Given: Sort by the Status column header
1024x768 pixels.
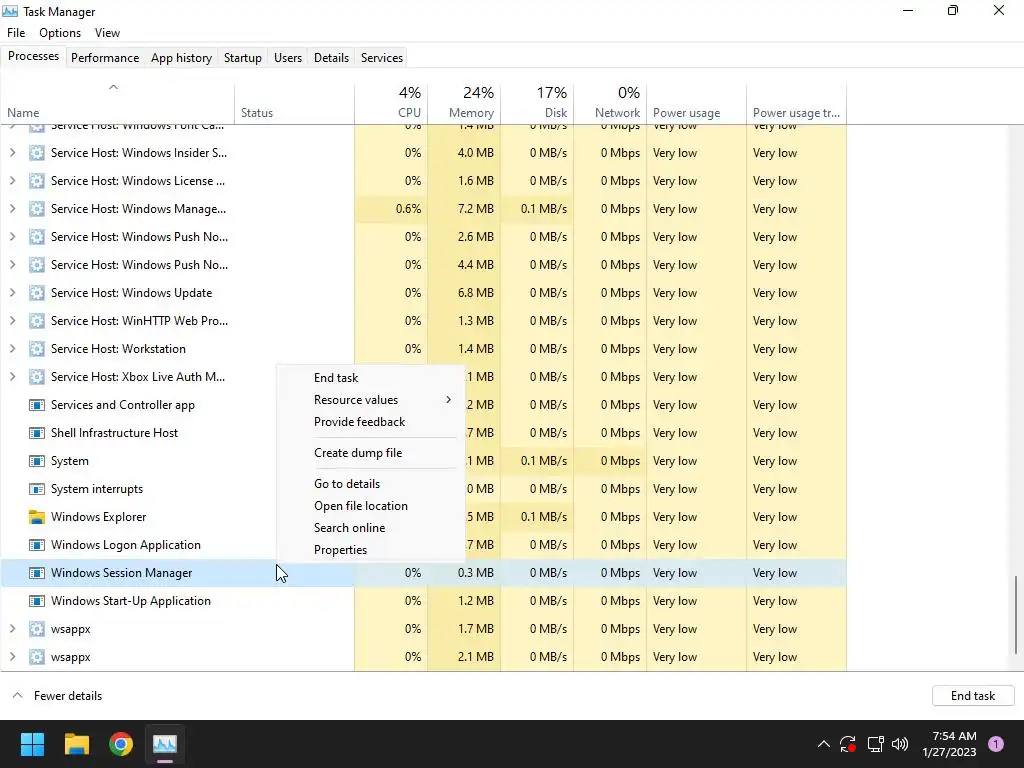Looking at the screenshot, I should (295, 103).
